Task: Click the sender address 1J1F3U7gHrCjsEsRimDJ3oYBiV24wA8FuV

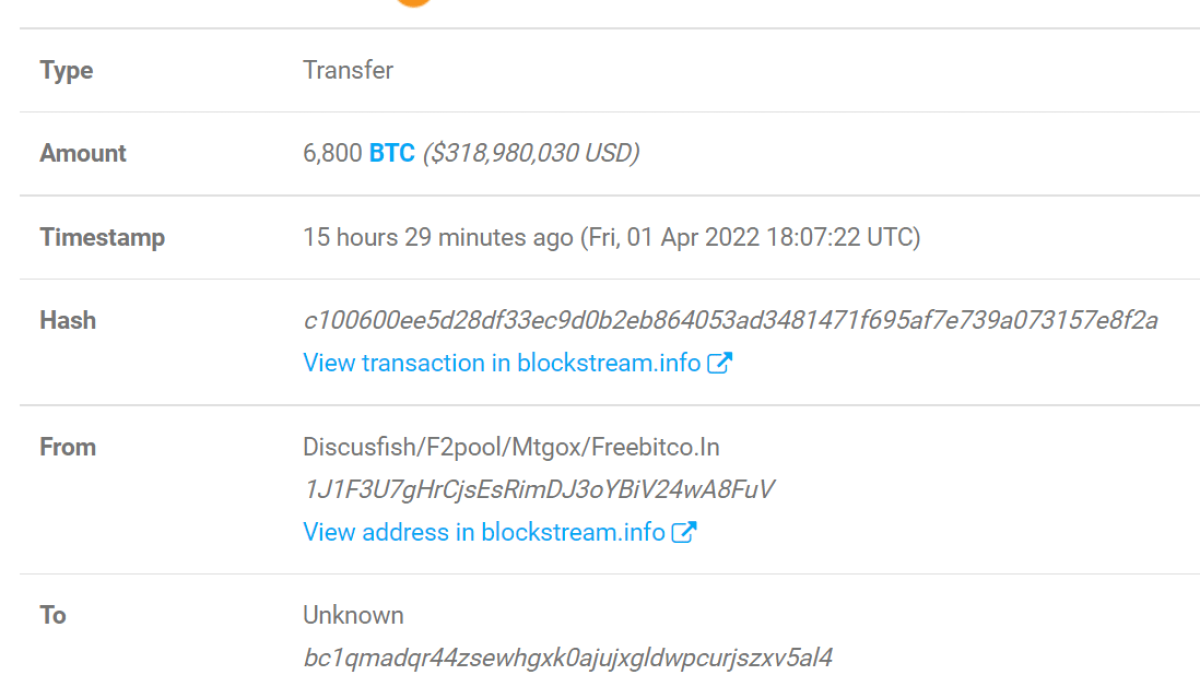Action: 539,490
